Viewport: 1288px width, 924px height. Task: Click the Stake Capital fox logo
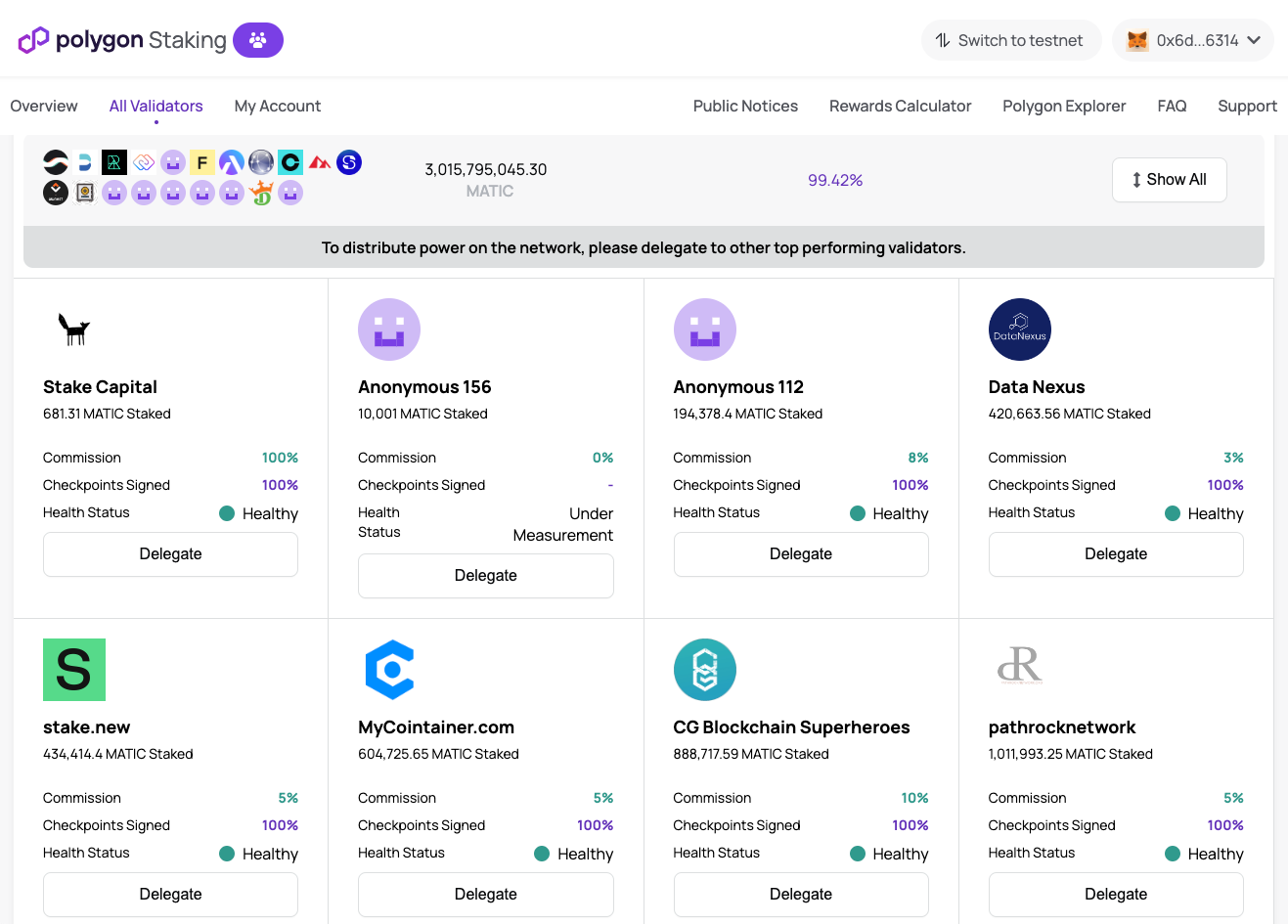point(74,330)
